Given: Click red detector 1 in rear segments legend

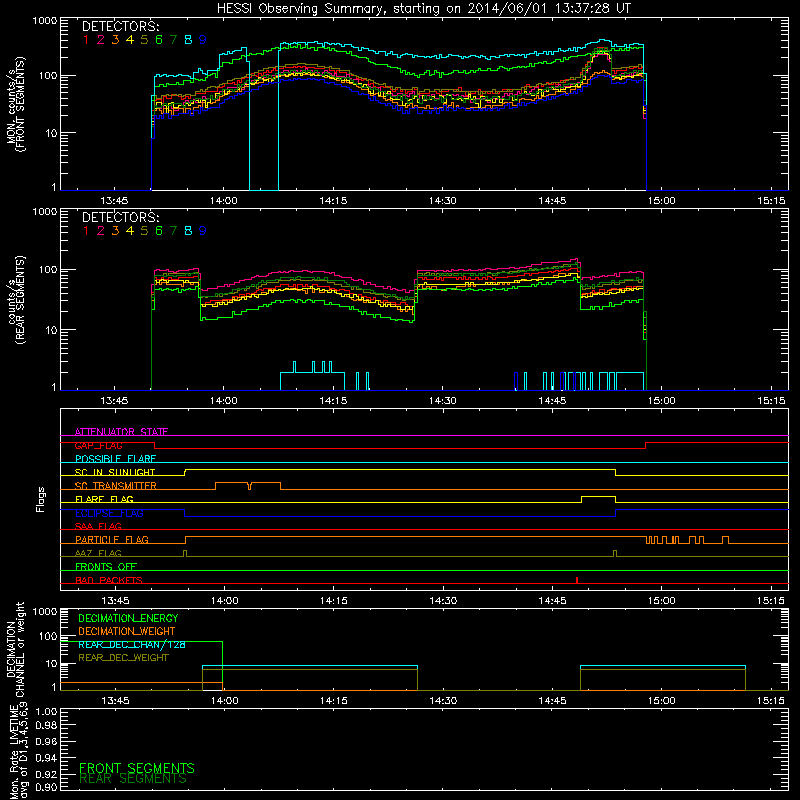Looking at the screenshot, I should coord(86,231).
